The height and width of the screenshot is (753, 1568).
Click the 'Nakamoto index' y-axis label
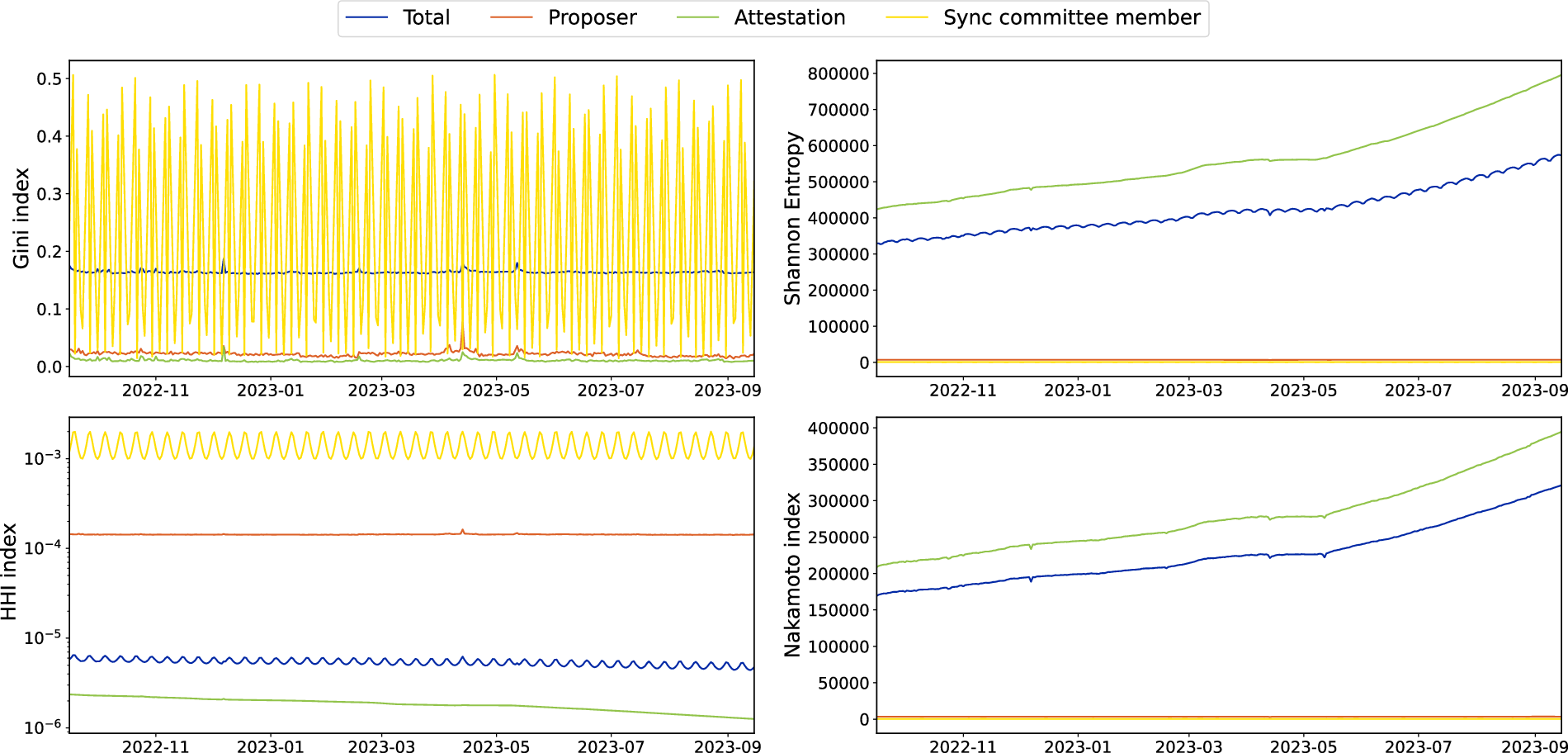point(793,575)
